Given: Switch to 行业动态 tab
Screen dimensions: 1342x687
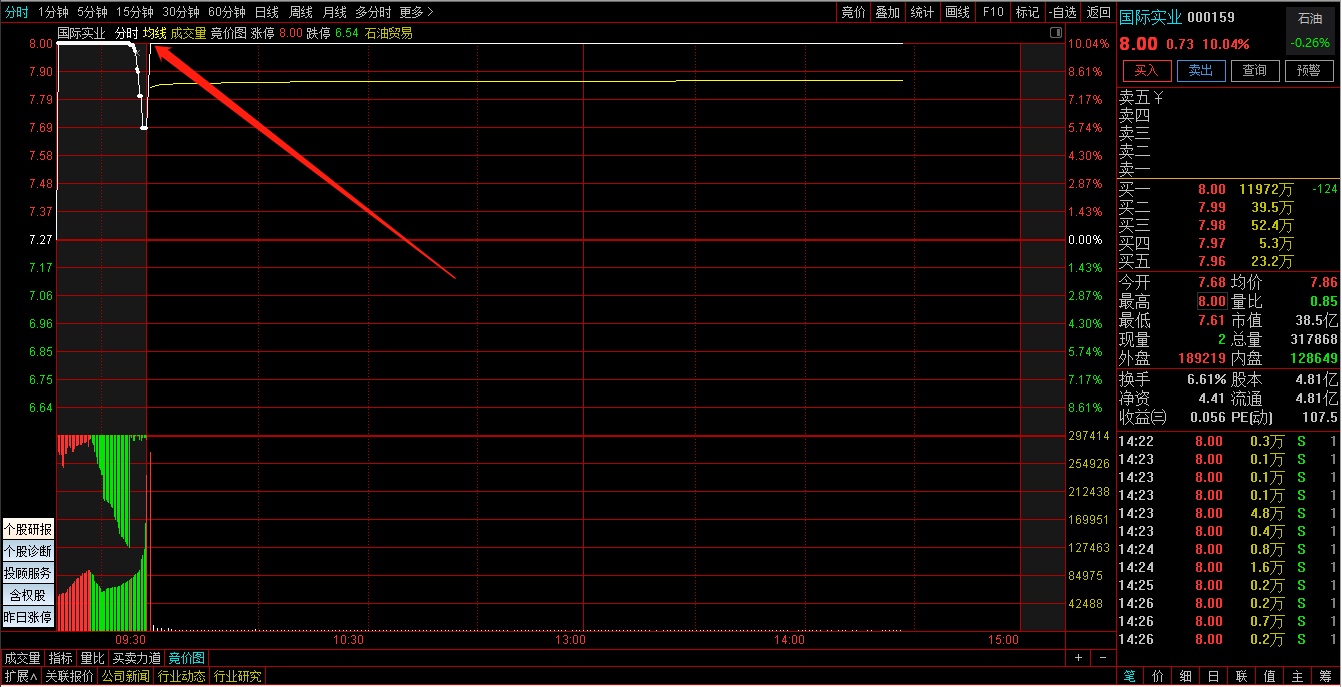Looking at the screenshot, I should click(x=181, y=676).
